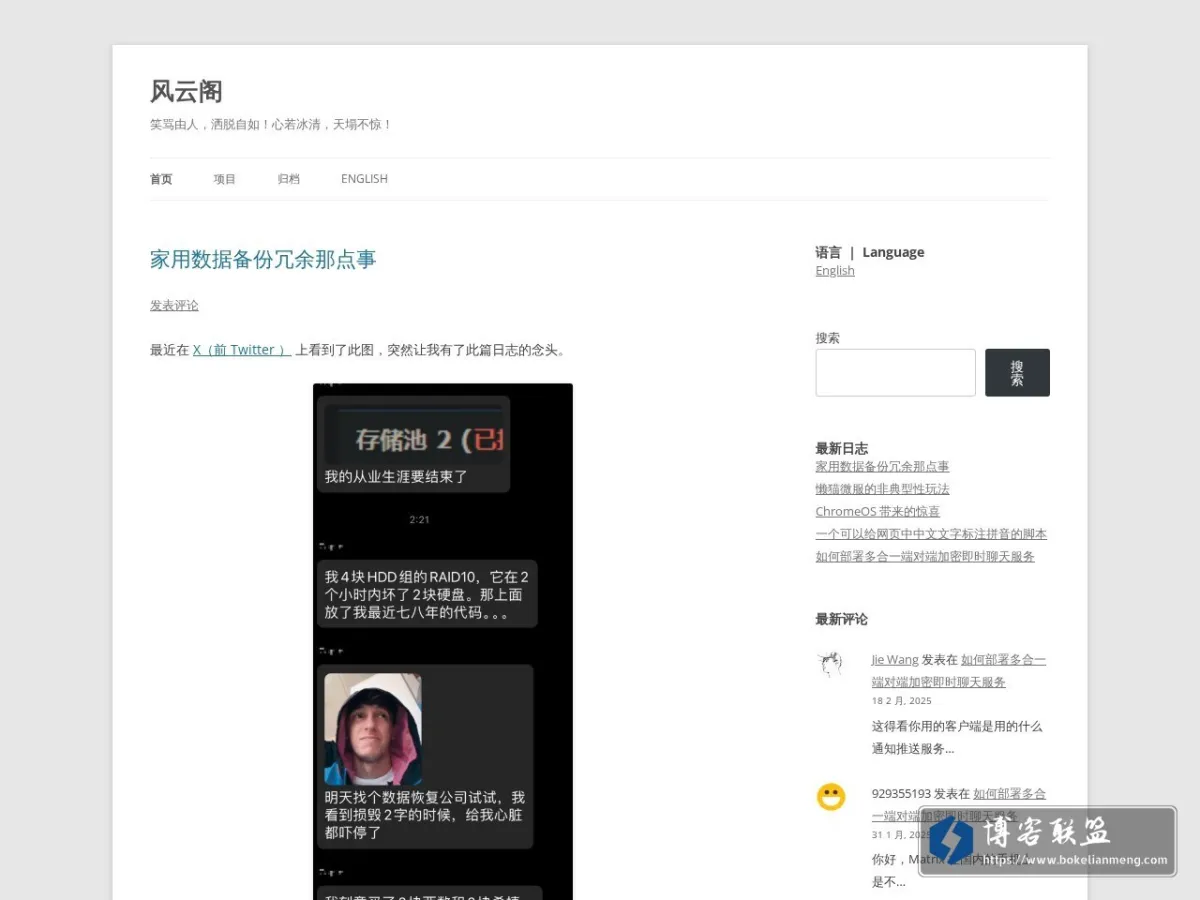Click the 搜索 search button
Viewport: 1200px width, 900px height.
[1017, 372]
